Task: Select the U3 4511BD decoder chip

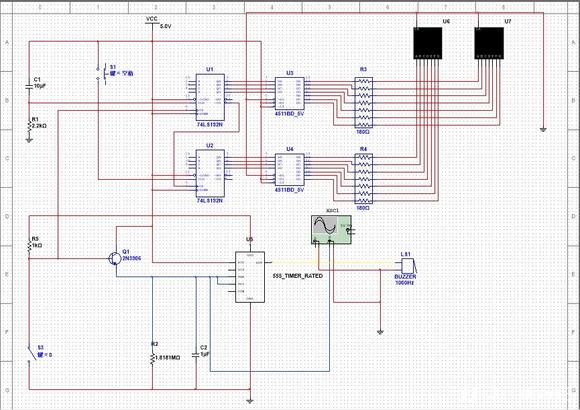Action: [x=290, y=93]
